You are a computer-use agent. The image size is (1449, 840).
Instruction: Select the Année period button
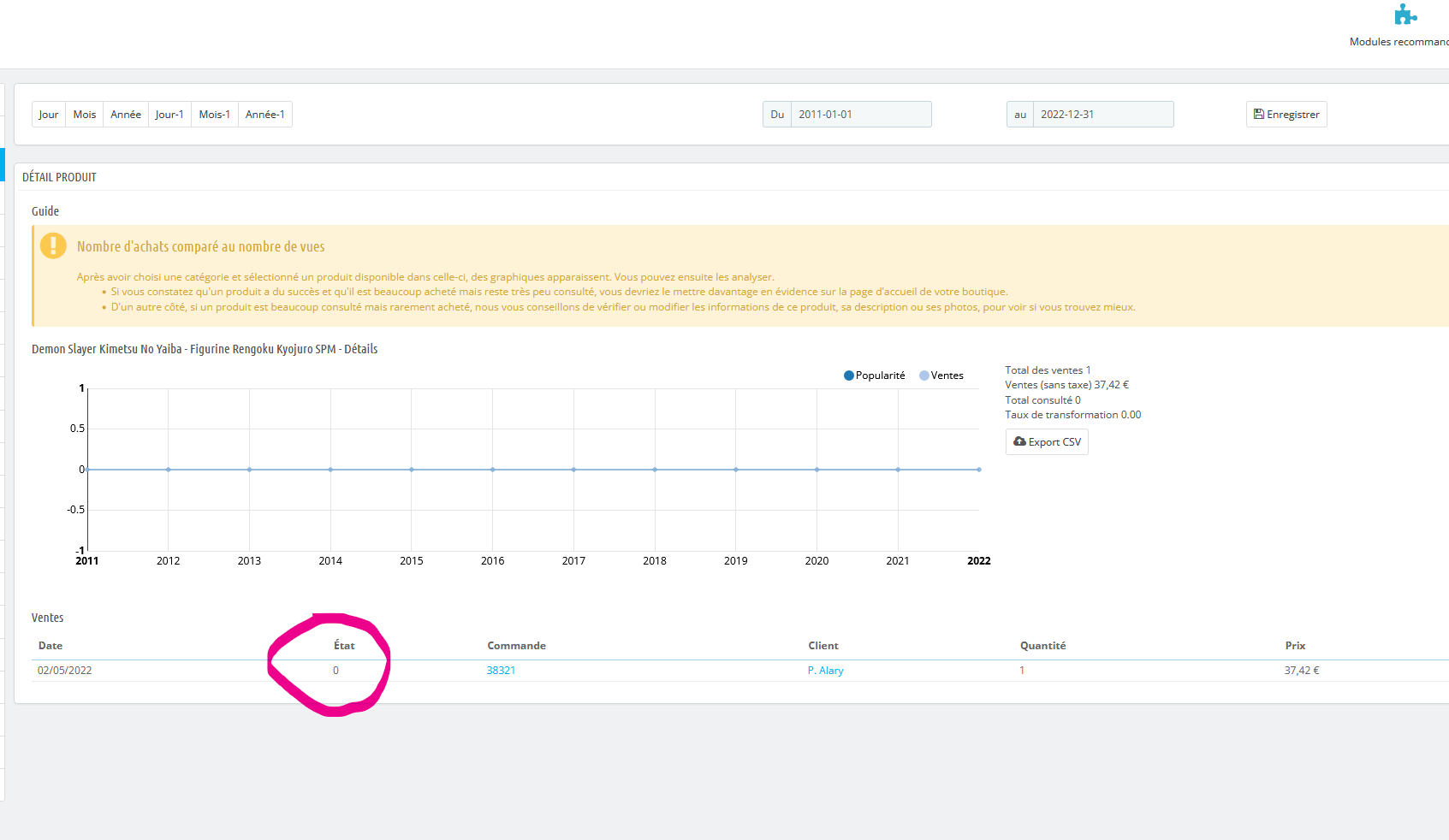click(x=126, y=115)
